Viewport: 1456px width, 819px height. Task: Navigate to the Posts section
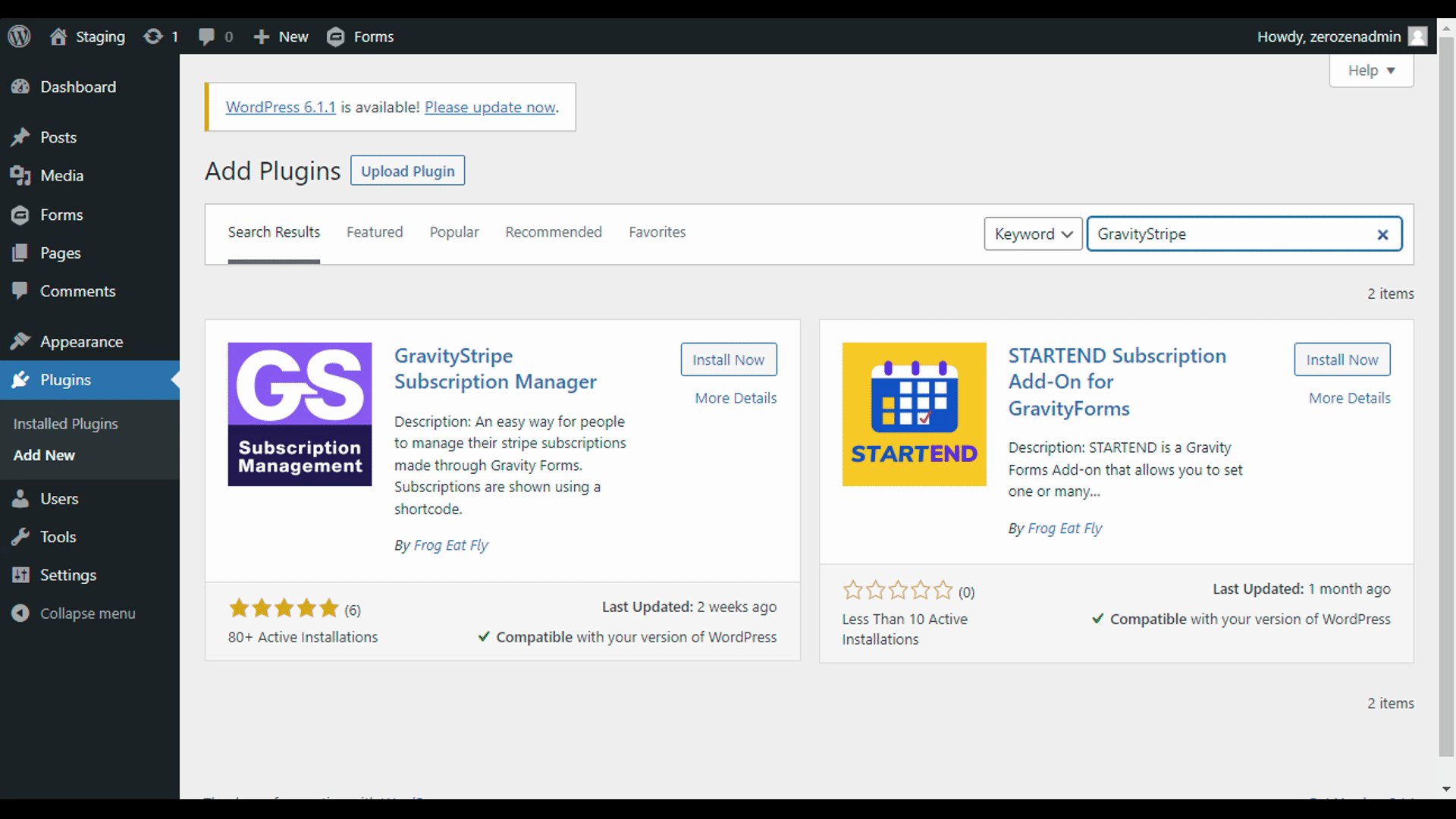tap(56, 137)
